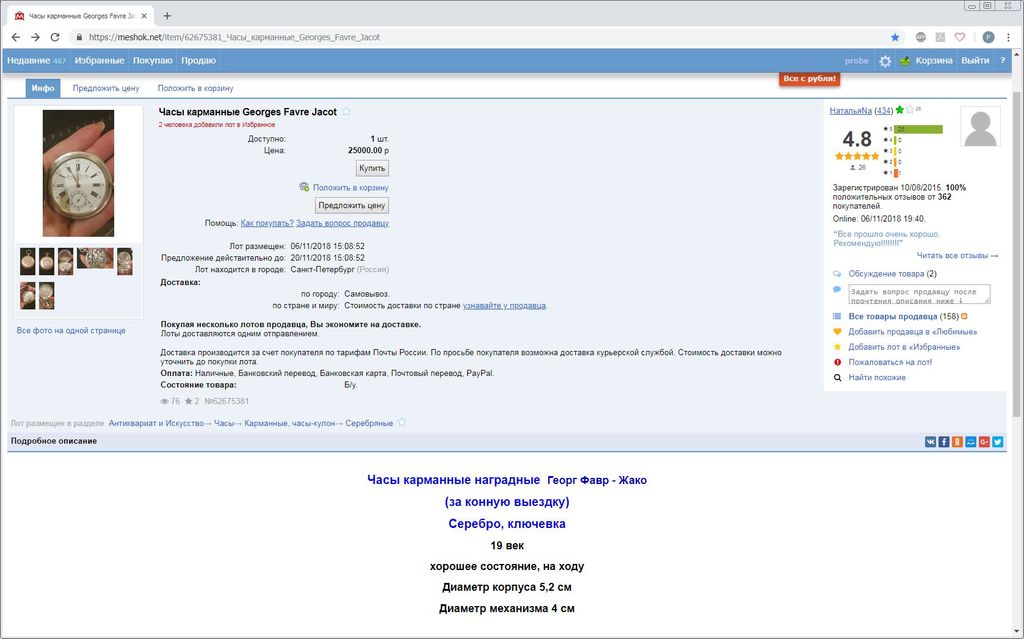Screen dimensions: 1024x639
Task: Open the Chrome profile avatar menu
Action: 988,37
